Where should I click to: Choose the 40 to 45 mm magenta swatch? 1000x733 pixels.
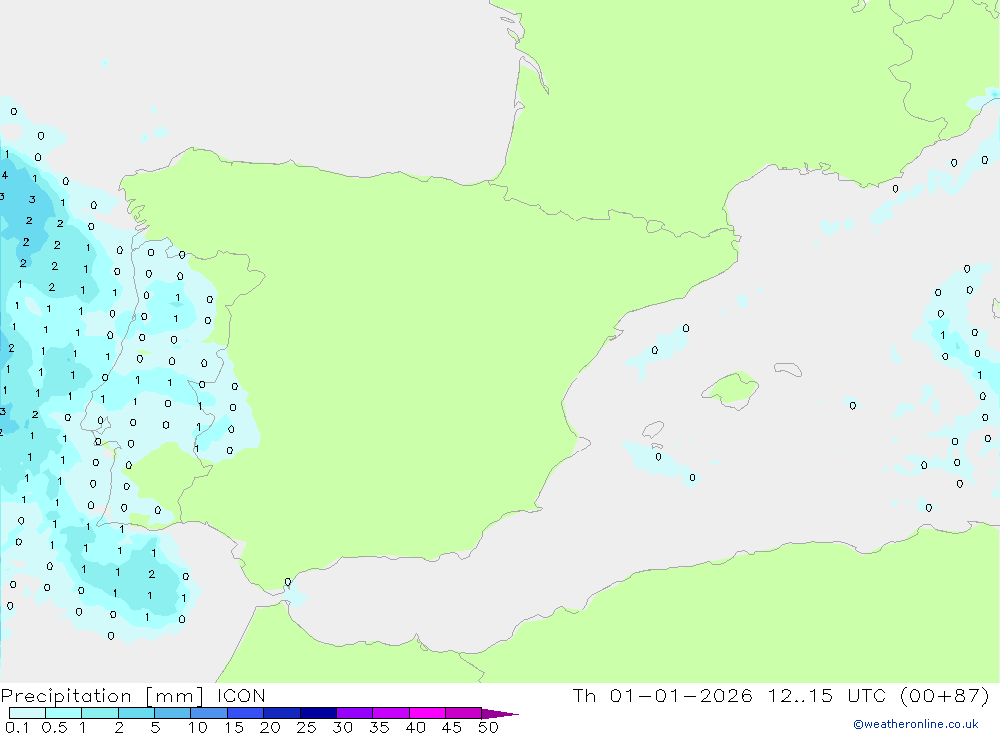(x=427, y=713)
